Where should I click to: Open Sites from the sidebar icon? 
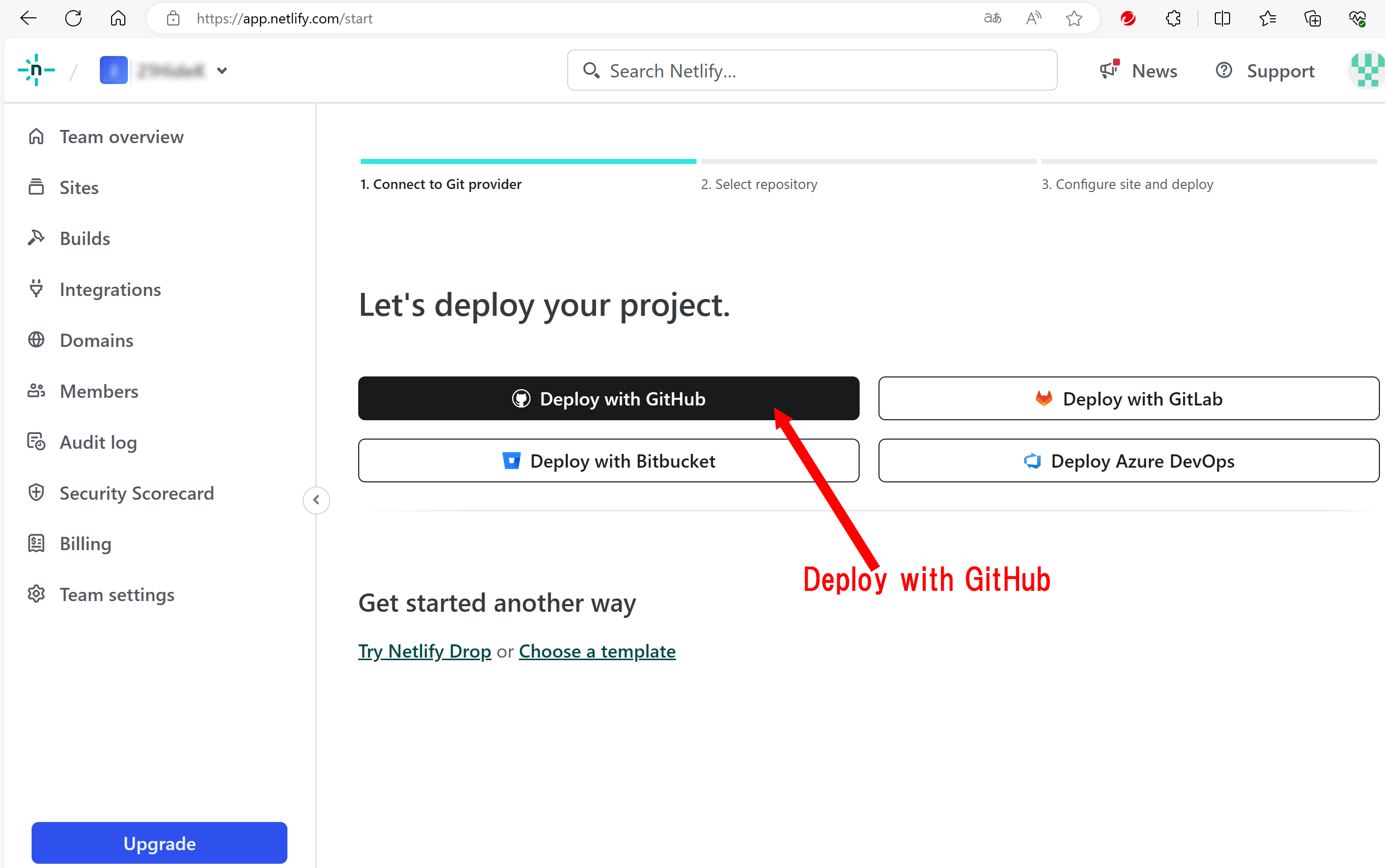tap(36, 186)
